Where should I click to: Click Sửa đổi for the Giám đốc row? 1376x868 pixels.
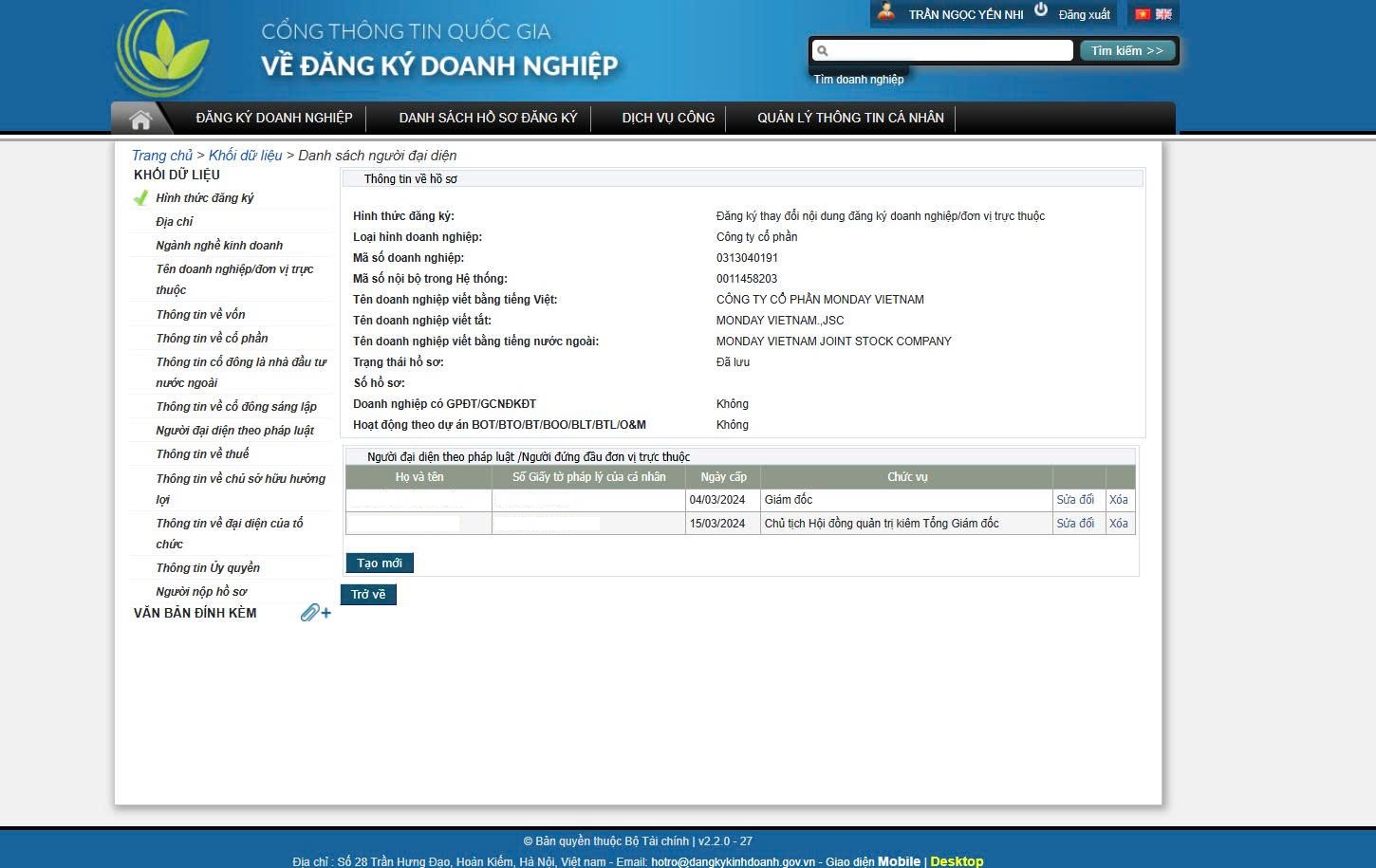point(1075,500)
